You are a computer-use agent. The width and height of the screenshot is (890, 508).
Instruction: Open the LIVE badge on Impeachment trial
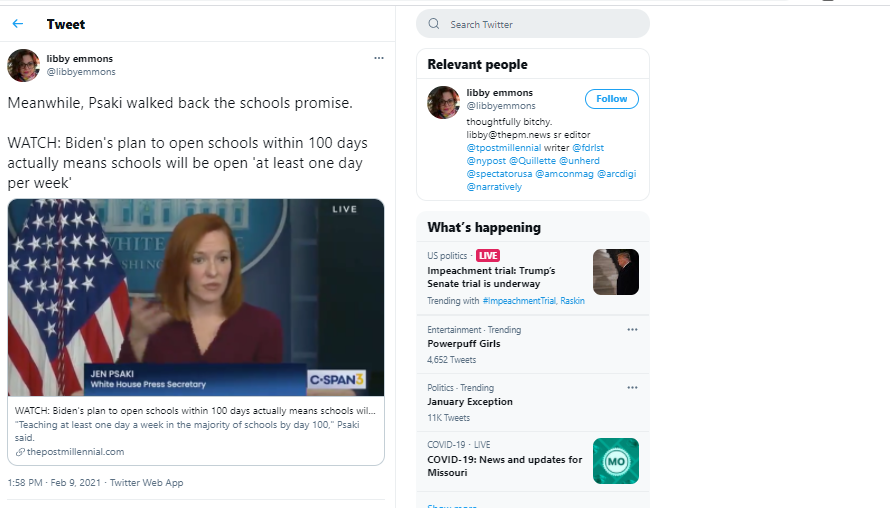(x=488, y=255)
